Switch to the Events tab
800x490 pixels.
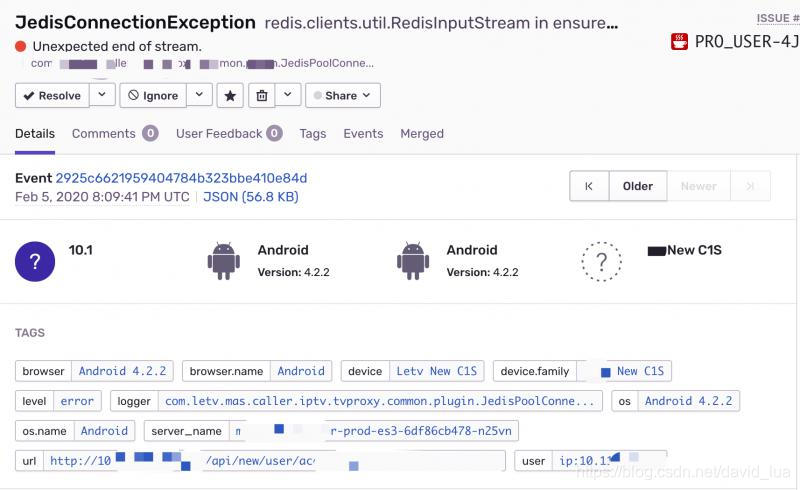pyautogui.click(x=363, y=134)
